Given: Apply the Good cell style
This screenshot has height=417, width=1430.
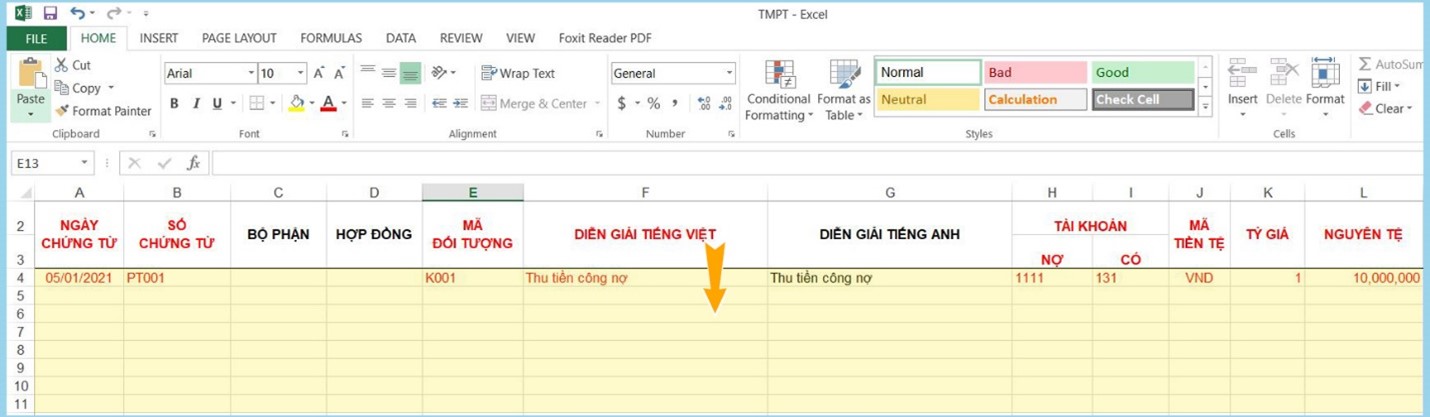Looking at the screenshot, I should tap(1142, 72).
